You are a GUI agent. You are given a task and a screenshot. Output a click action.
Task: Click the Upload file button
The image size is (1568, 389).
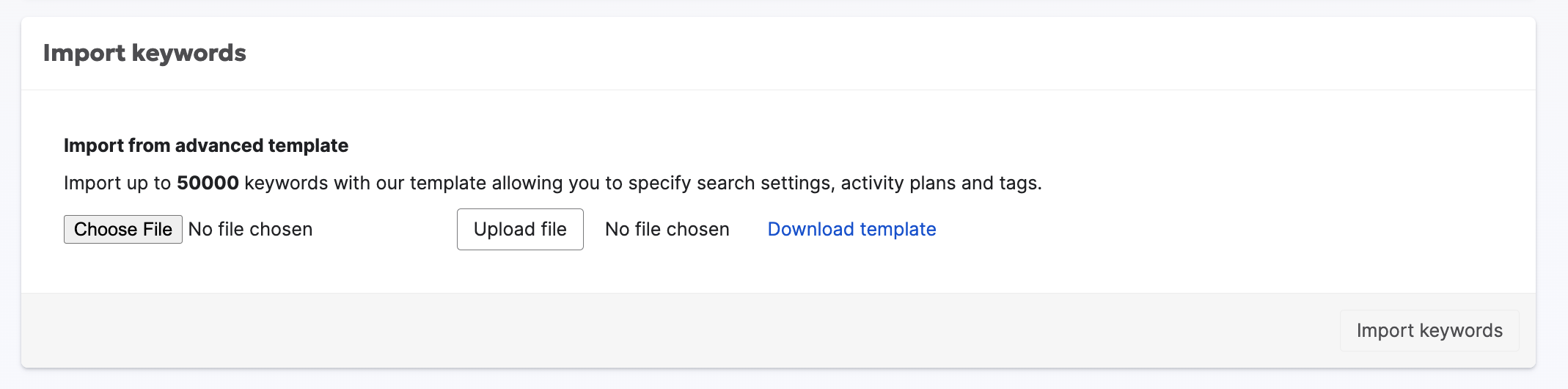point(520,230)
